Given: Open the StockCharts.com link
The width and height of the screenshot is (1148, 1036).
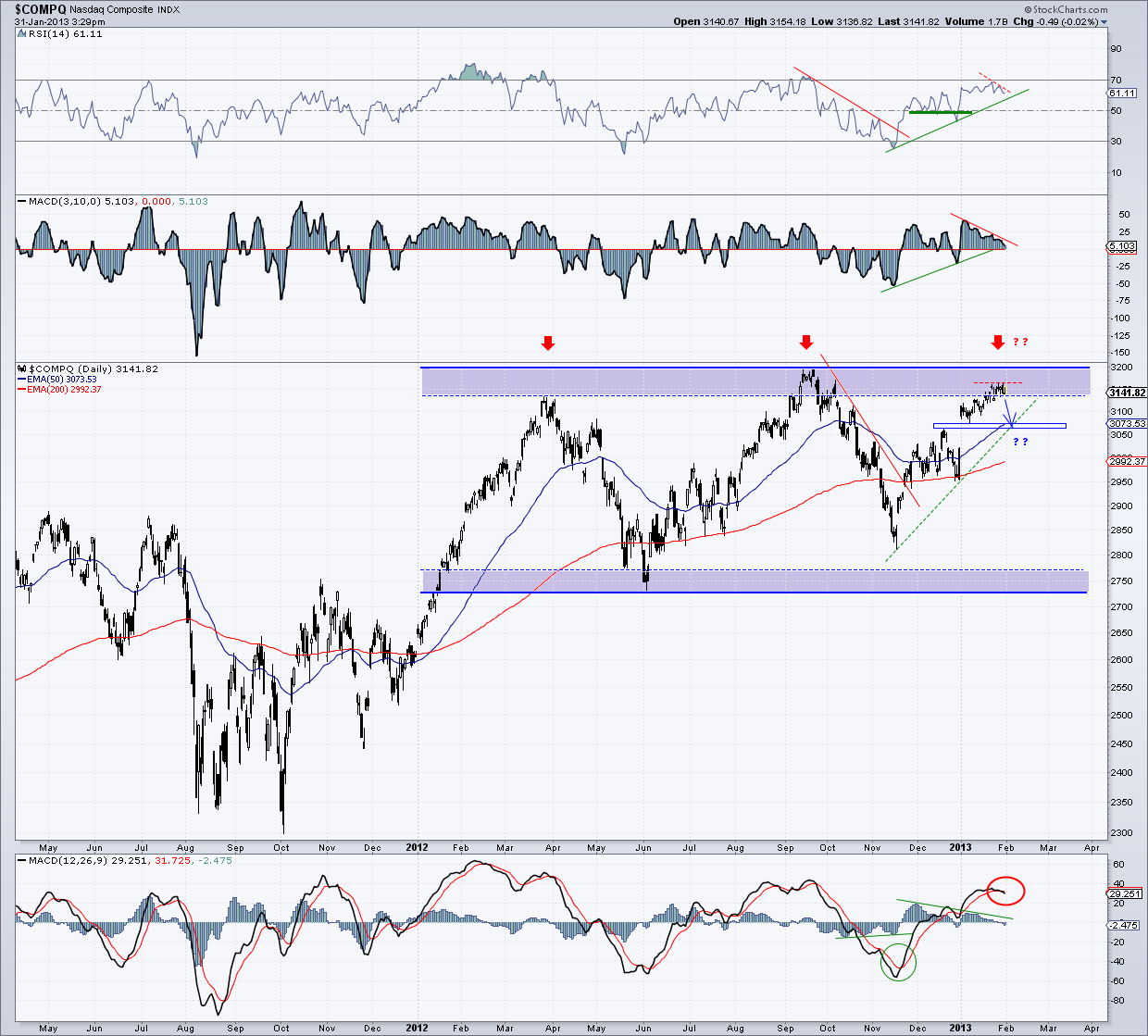Looking at the screenshot, I should (x=1067, y=9).
